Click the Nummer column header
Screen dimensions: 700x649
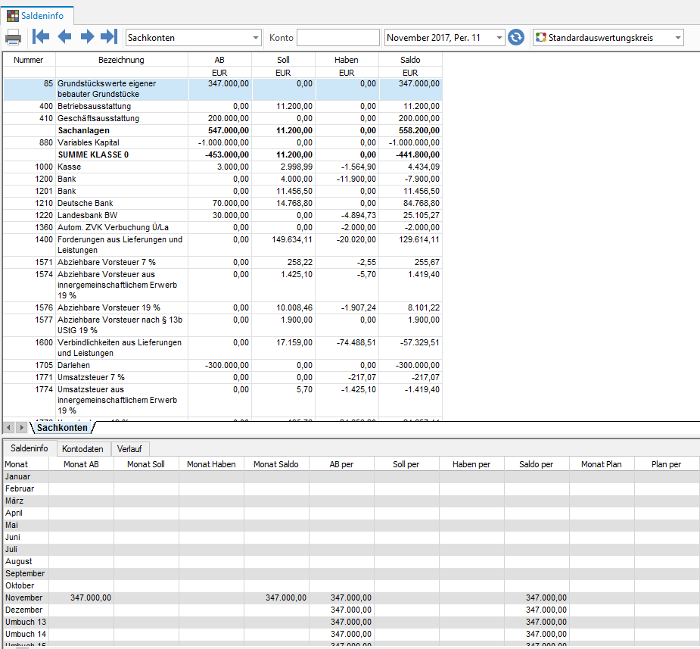[x=29, y=60]
